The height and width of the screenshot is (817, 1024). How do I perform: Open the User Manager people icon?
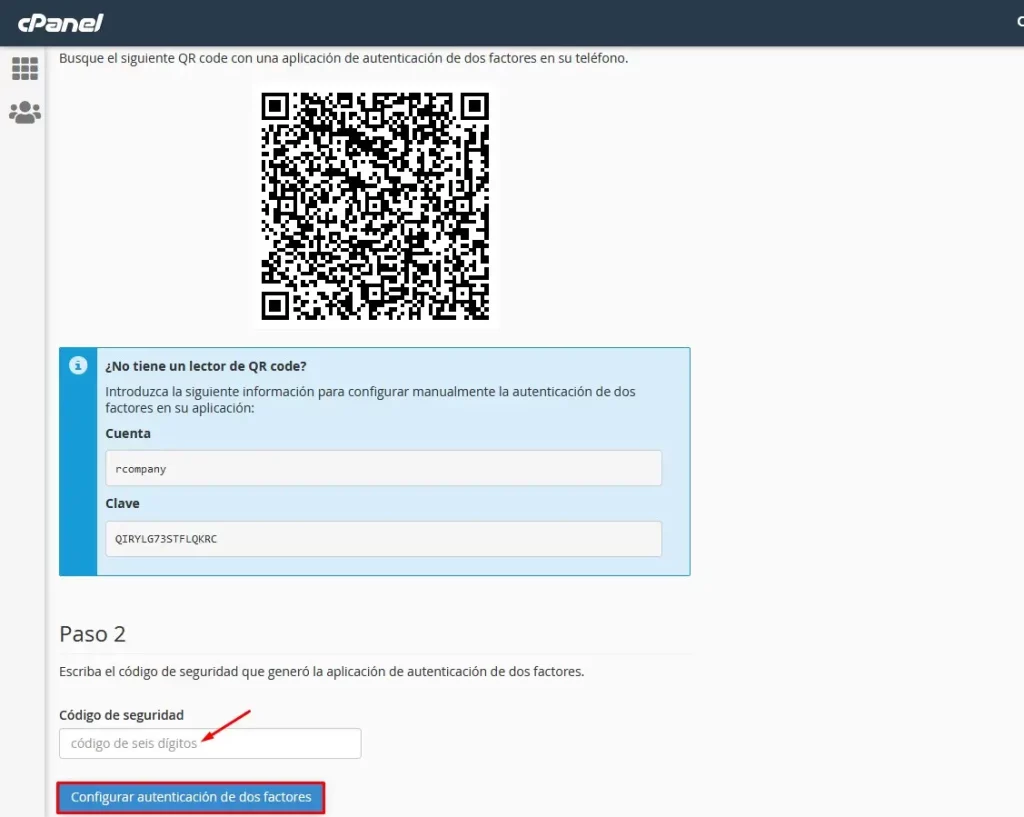pyautogui.click(x=25, y=112)
